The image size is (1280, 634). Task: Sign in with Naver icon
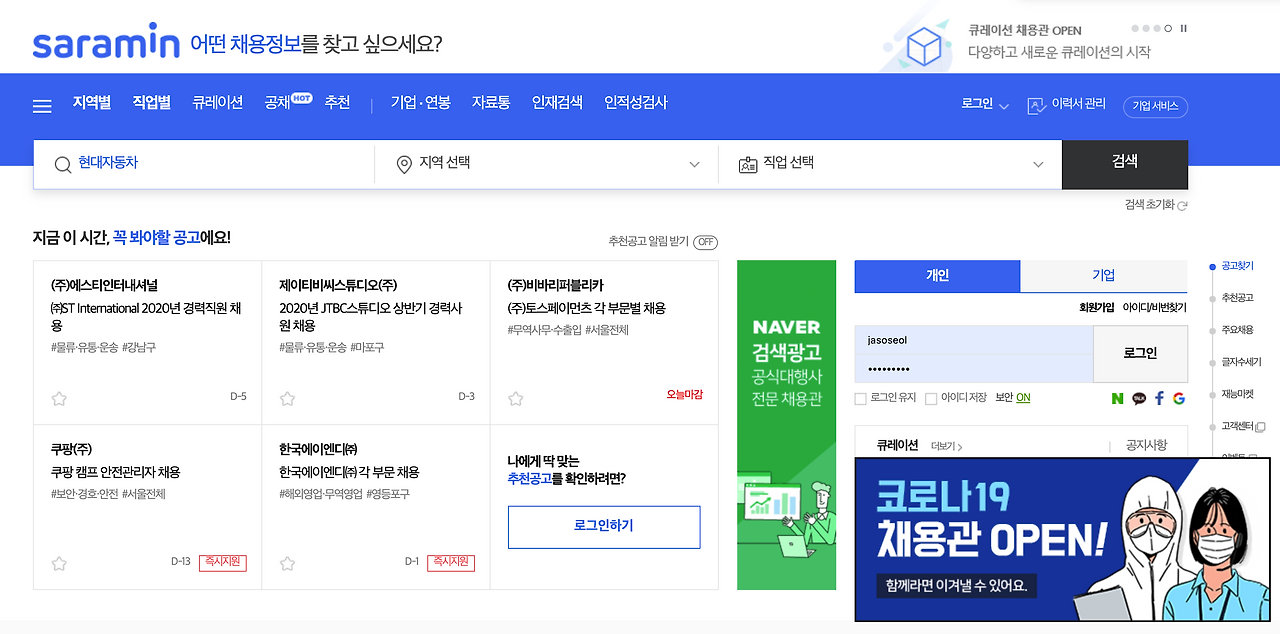1117,398
